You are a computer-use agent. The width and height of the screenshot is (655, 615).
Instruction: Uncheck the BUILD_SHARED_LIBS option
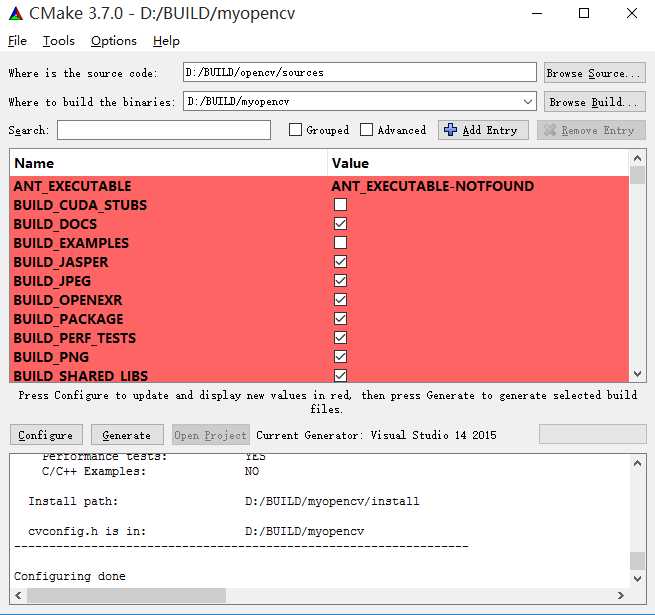[x=340, y=375]
